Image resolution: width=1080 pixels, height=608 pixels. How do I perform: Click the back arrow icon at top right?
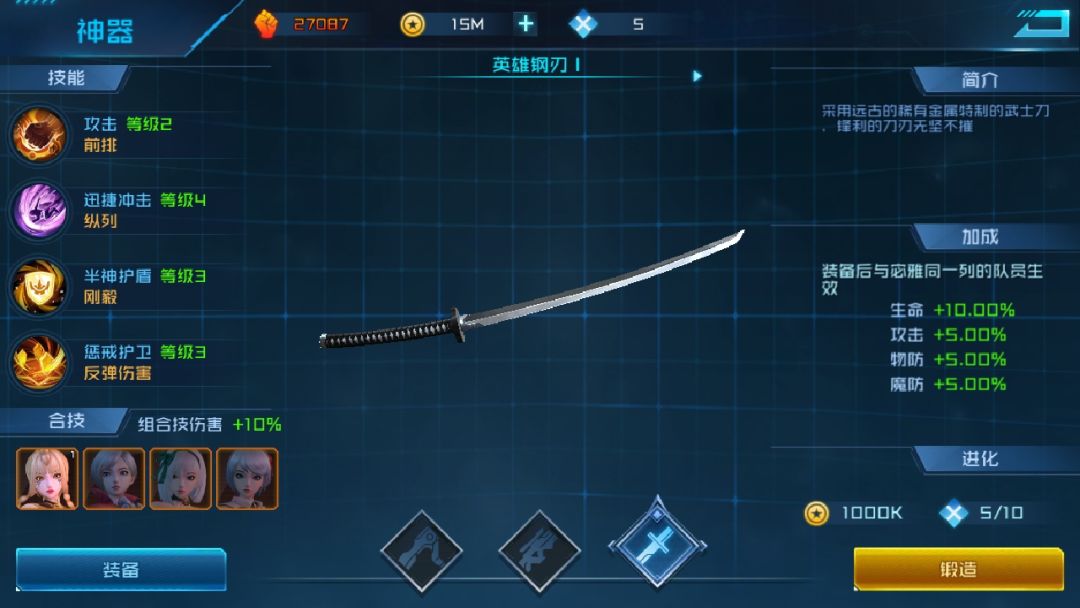[x=1041, y=25]
